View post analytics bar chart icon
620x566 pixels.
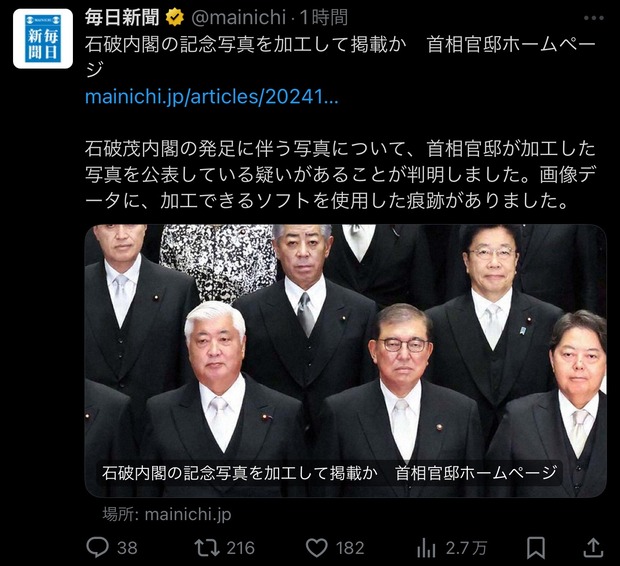(426, 548)
